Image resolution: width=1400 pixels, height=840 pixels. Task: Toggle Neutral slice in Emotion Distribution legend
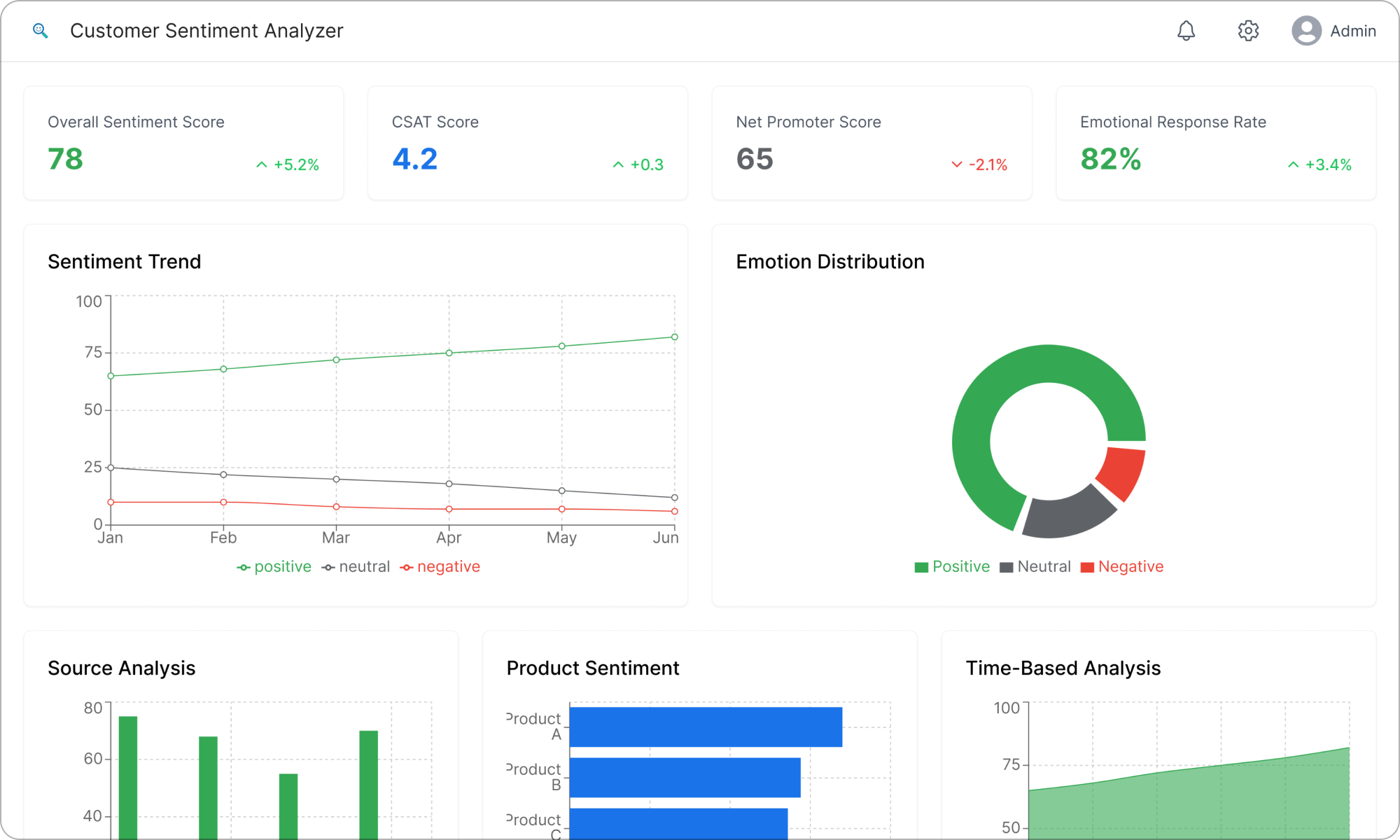coord(1036,566)
